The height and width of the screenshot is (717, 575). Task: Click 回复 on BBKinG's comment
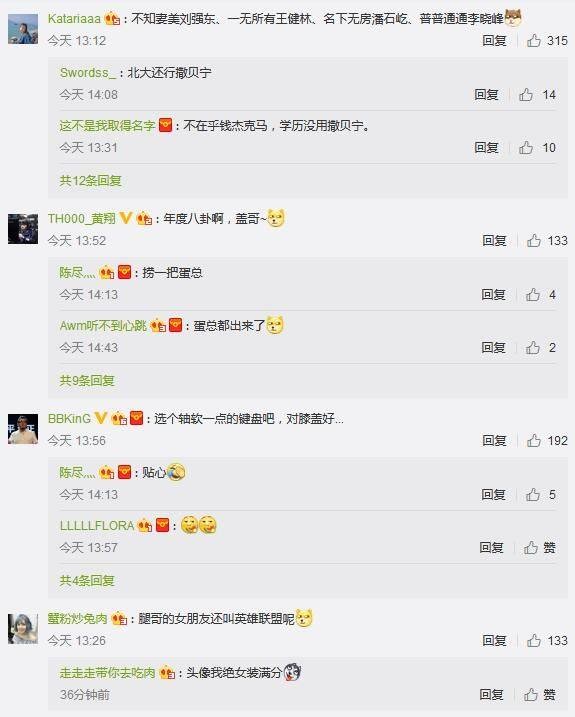click(494, 440)
